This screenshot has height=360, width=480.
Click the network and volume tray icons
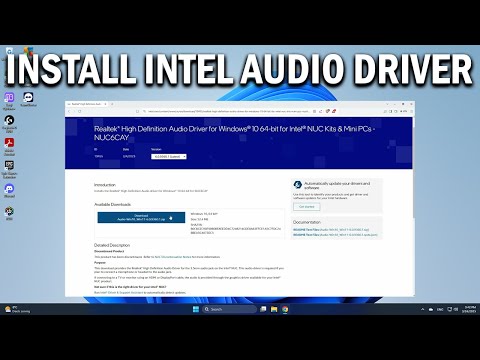pyautogui.click(x=453, y=309)
